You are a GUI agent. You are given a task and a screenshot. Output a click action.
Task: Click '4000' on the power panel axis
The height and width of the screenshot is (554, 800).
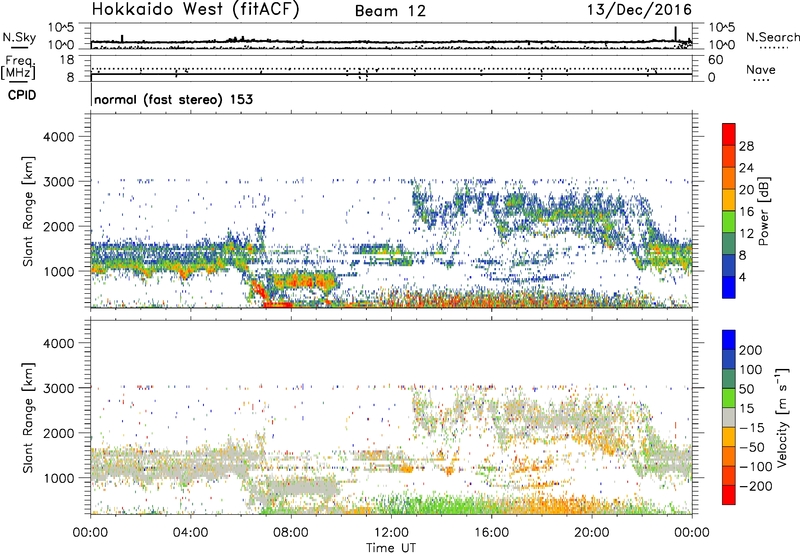tap(59, 137)
